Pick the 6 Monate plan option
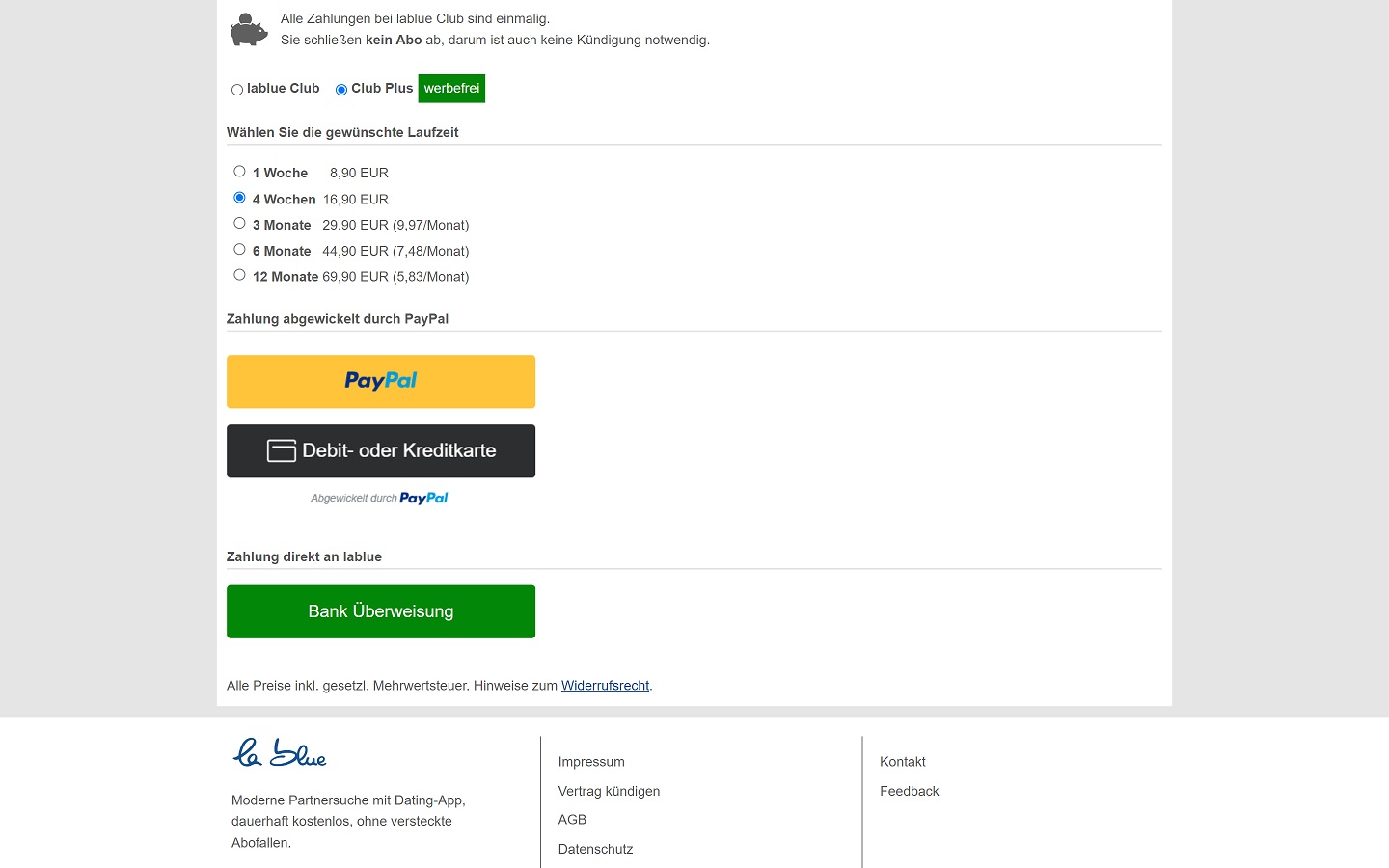 (x=239, y=249)
